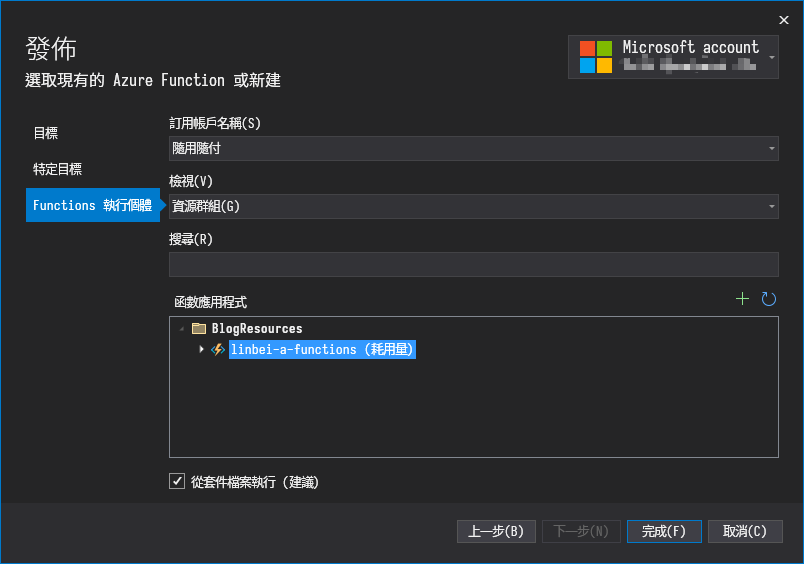Toggle the run from package file checkbox
804x564 pixels.
point(177,481)
